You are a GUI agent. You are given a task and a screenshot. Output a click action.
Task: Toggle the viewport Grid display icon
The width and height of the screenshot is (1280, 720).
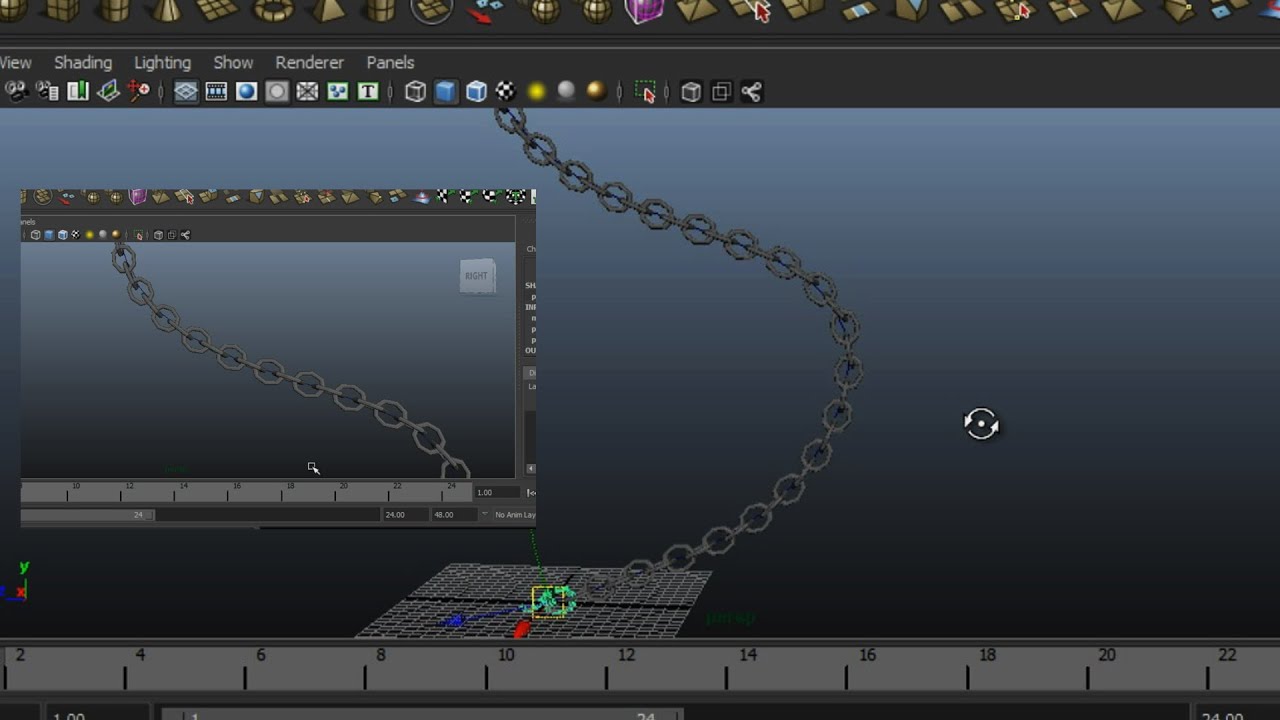[x=186, y=92]
